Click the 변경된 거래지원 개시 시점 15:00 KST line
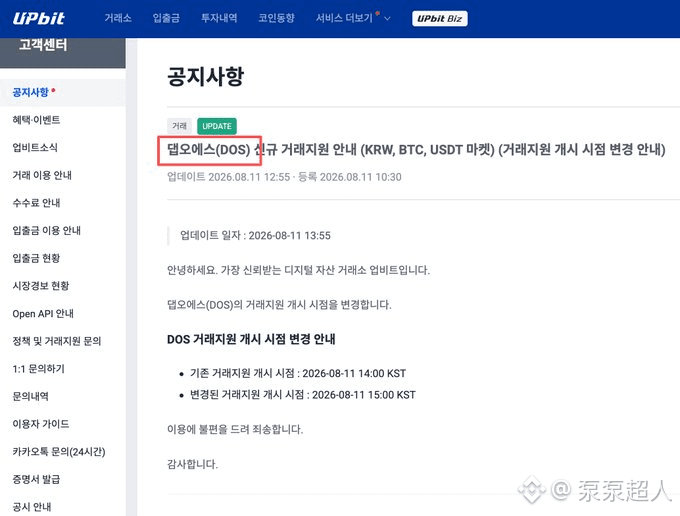The height and width of the screenshot is (516, 680). pos(303,395)
